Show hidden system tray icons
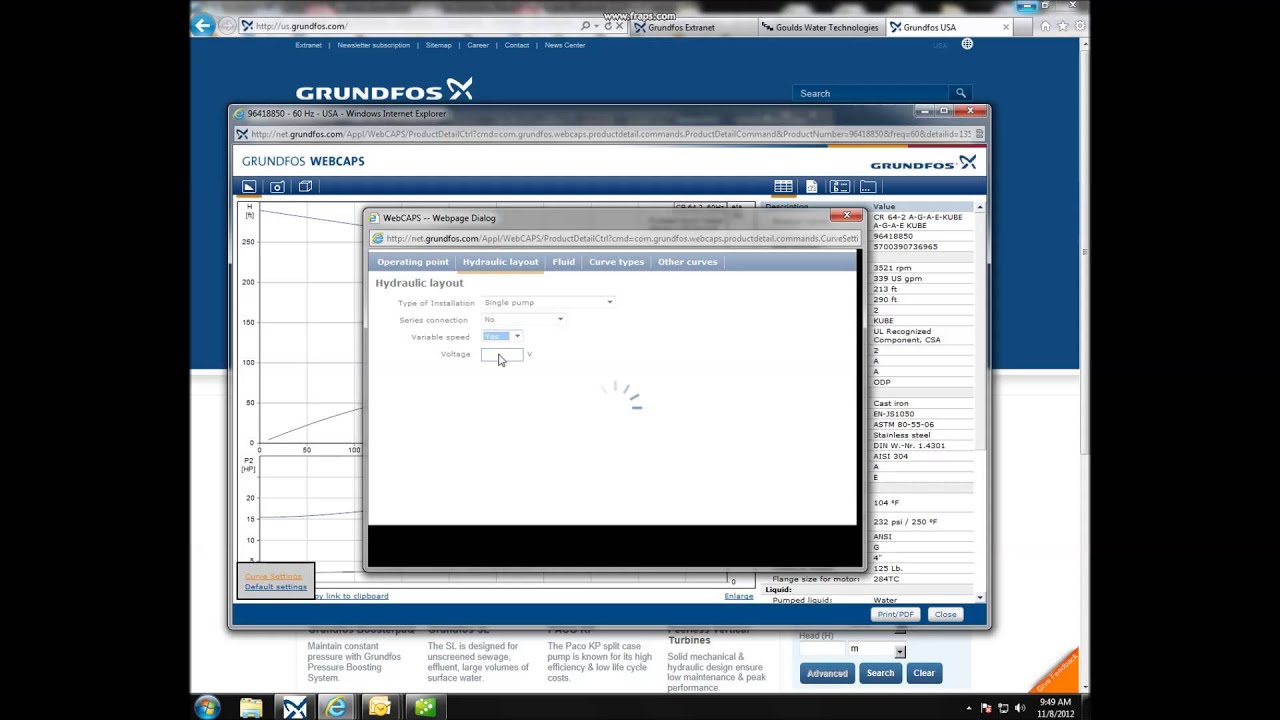 (969, 708)
